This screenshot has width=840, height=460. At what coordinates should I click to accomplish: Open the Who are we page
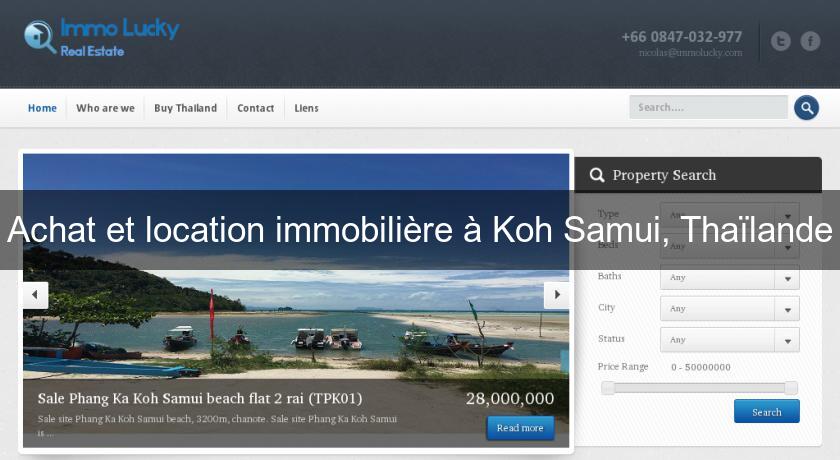pyautogui.click(x=106, y=108)
